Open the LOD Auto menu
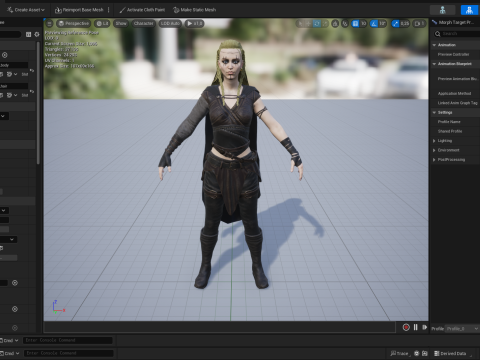Screen dimensions: 480x360 pos(170,24)
